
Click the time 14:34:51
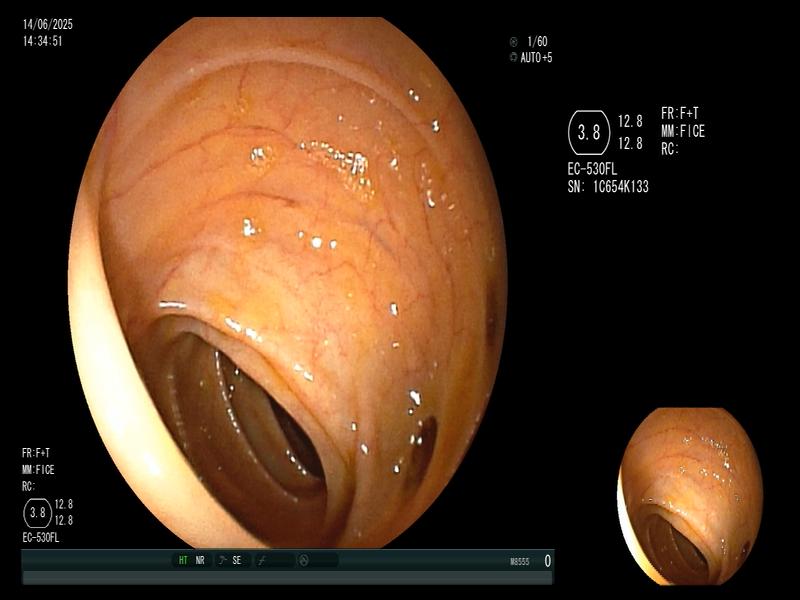42,41
